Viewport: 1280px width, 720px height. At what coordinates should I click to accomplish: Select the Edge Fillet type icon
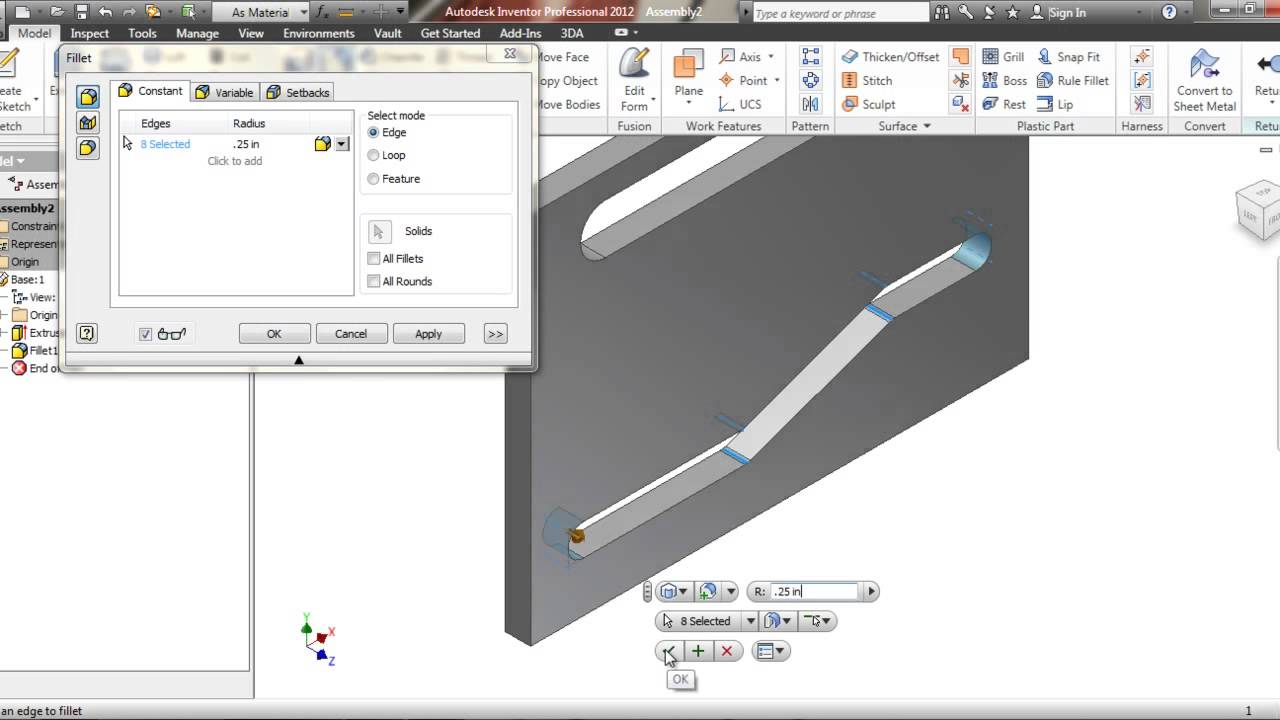(x=88, y=97)
